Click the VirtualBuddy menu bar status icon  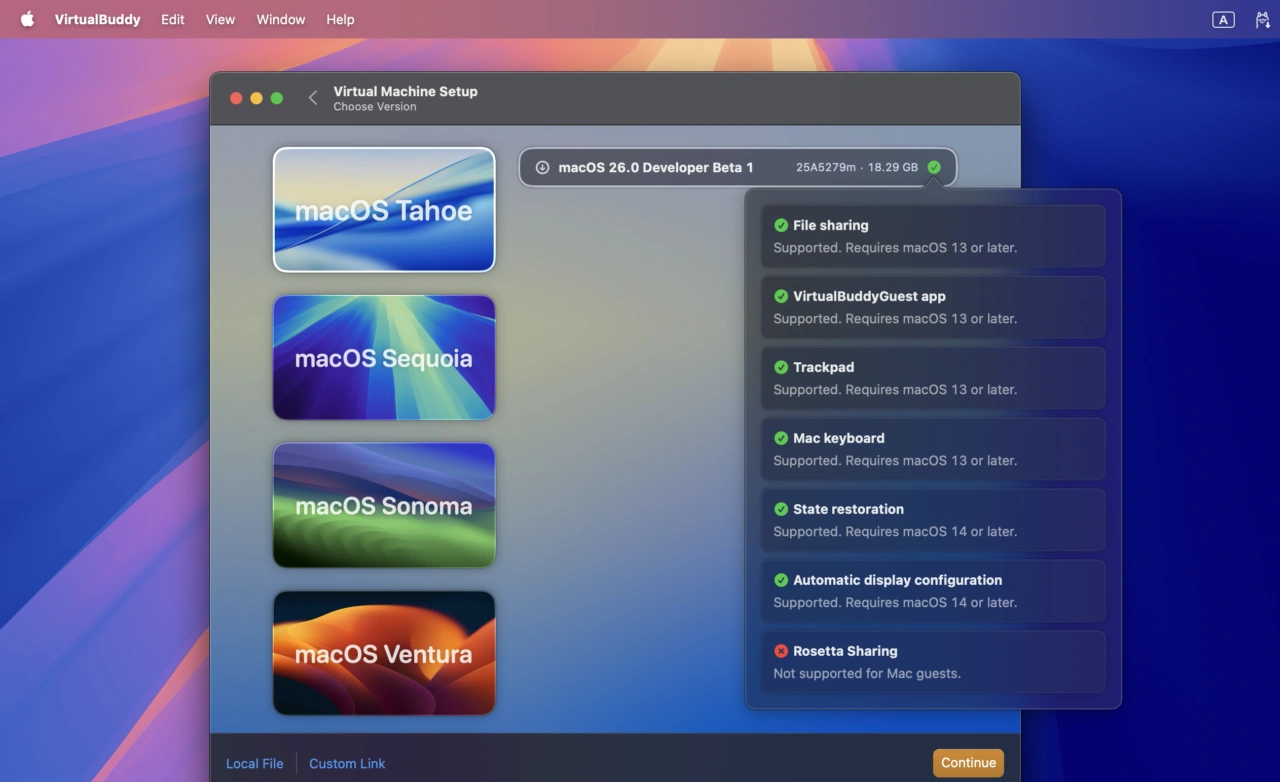click(x=1262, y=19)
